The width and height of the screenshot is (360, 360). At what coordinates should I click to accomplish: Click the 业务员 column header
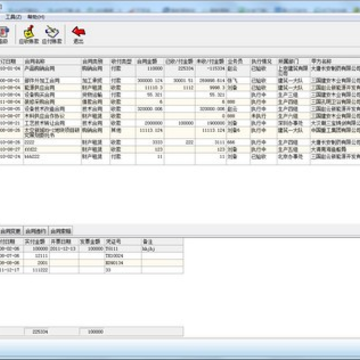(x=238, y=62)
